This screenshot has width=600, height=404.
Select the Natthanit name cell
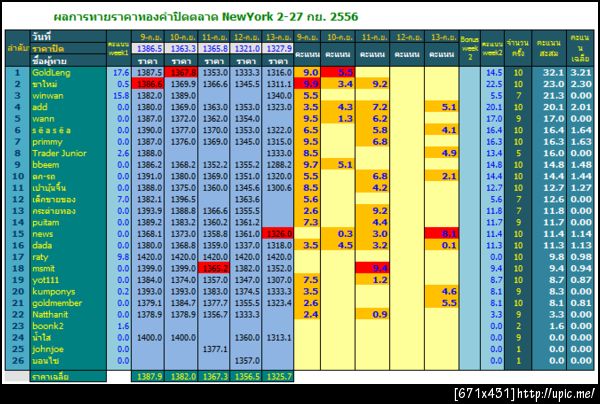(68, 314)
